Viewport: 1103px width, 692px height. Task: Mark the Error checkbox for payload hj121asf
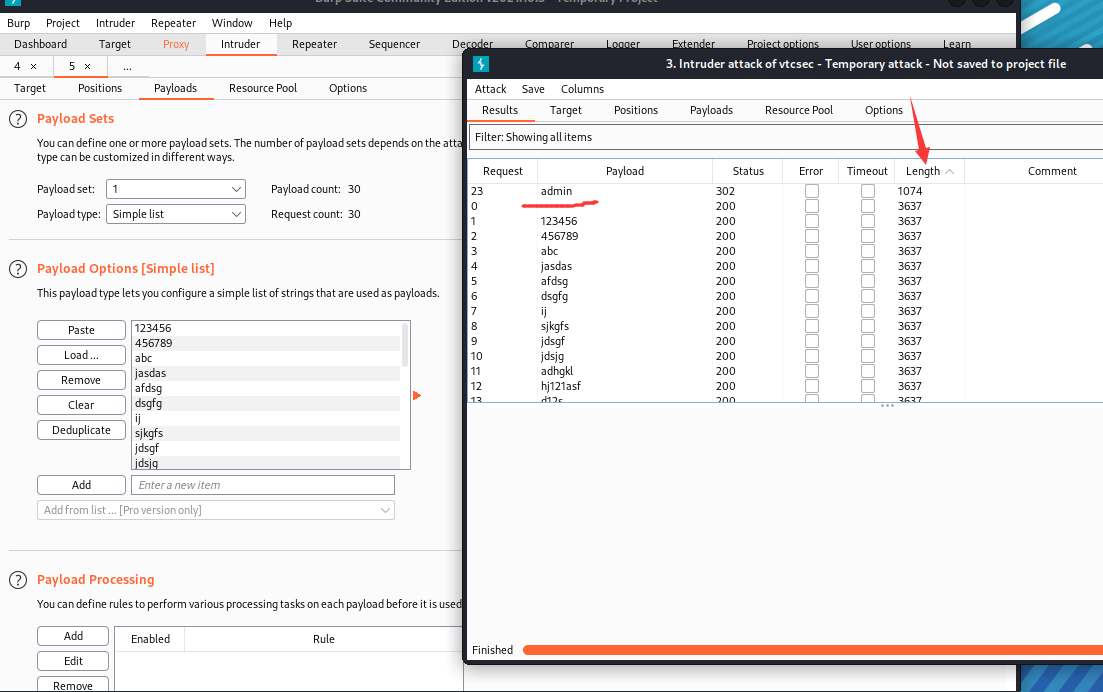[812, 386]
